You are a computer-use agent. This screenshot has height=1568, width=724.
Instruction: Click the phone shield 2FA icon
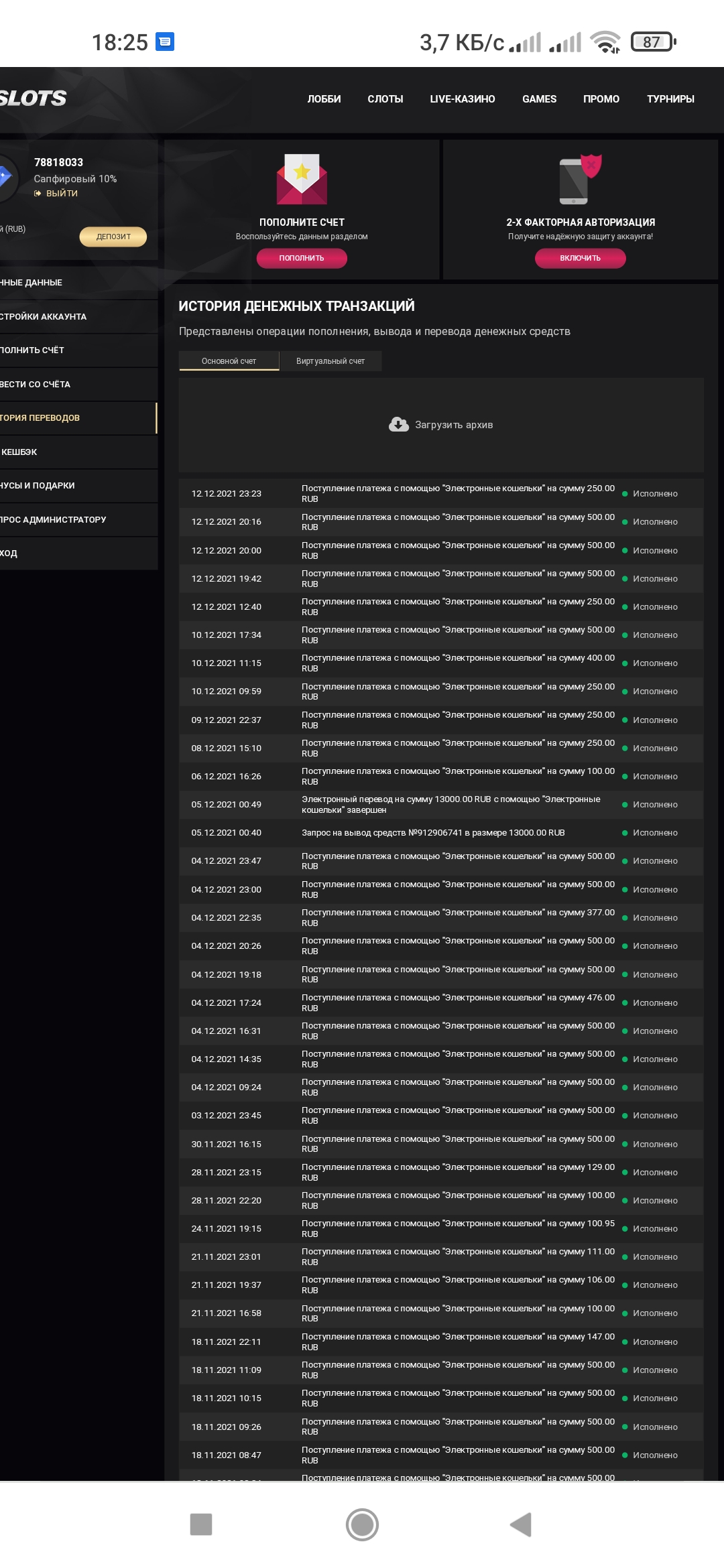[581, 179]
